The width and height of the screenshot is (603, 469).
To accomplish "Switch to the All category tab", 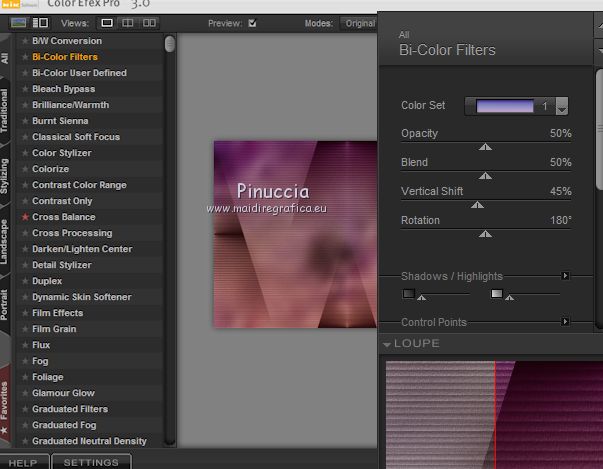I will [x=4, y=58].
